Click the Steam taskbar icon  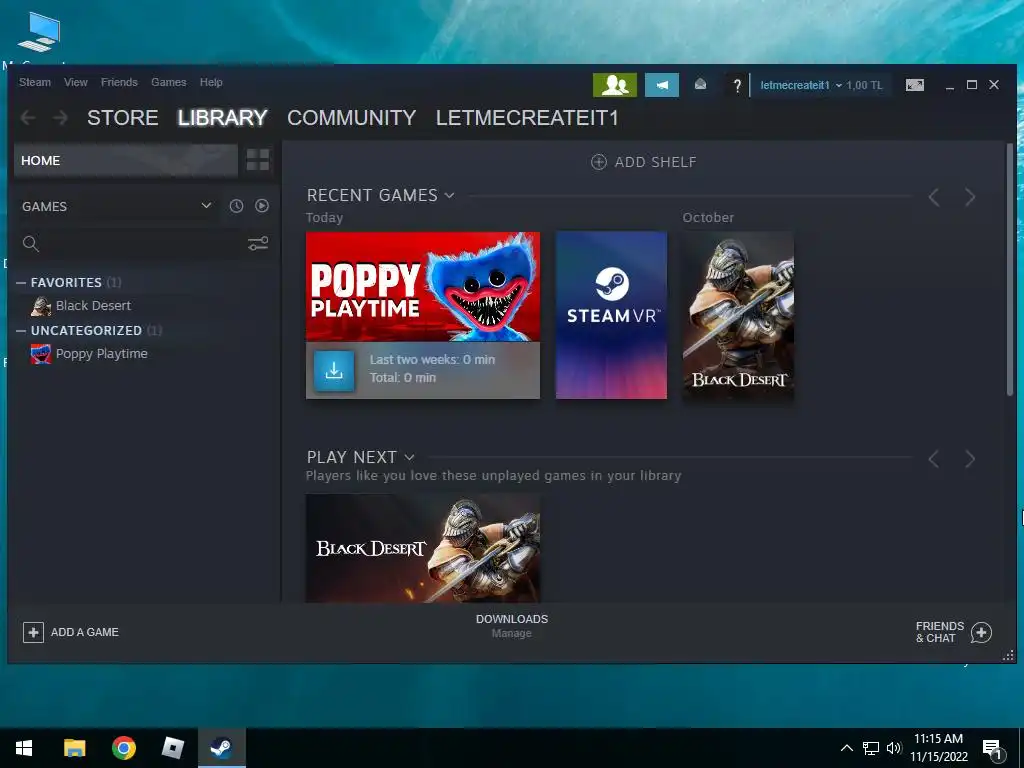221,748
